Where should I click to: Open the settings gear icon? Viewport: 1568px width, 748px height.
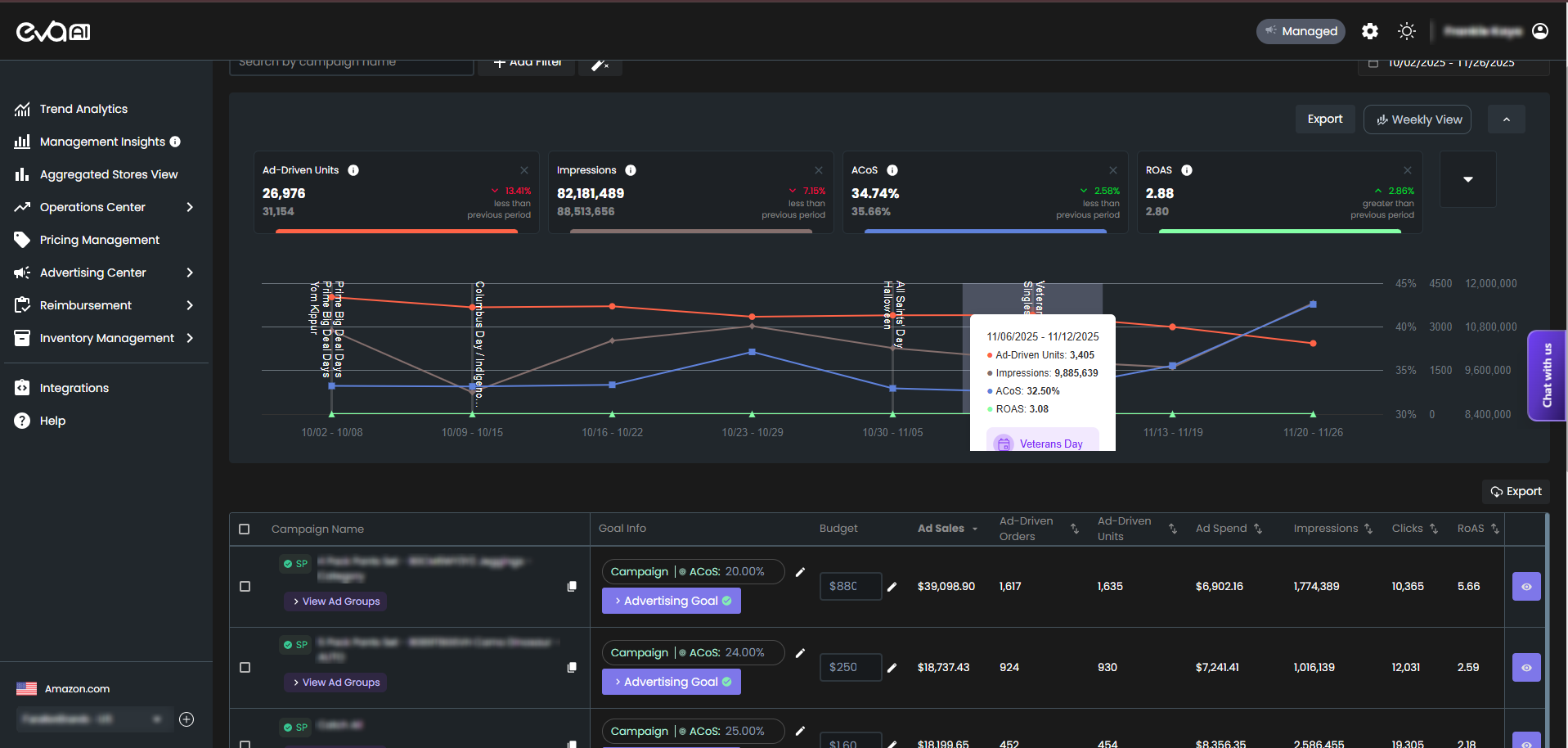click(1369, 31)
